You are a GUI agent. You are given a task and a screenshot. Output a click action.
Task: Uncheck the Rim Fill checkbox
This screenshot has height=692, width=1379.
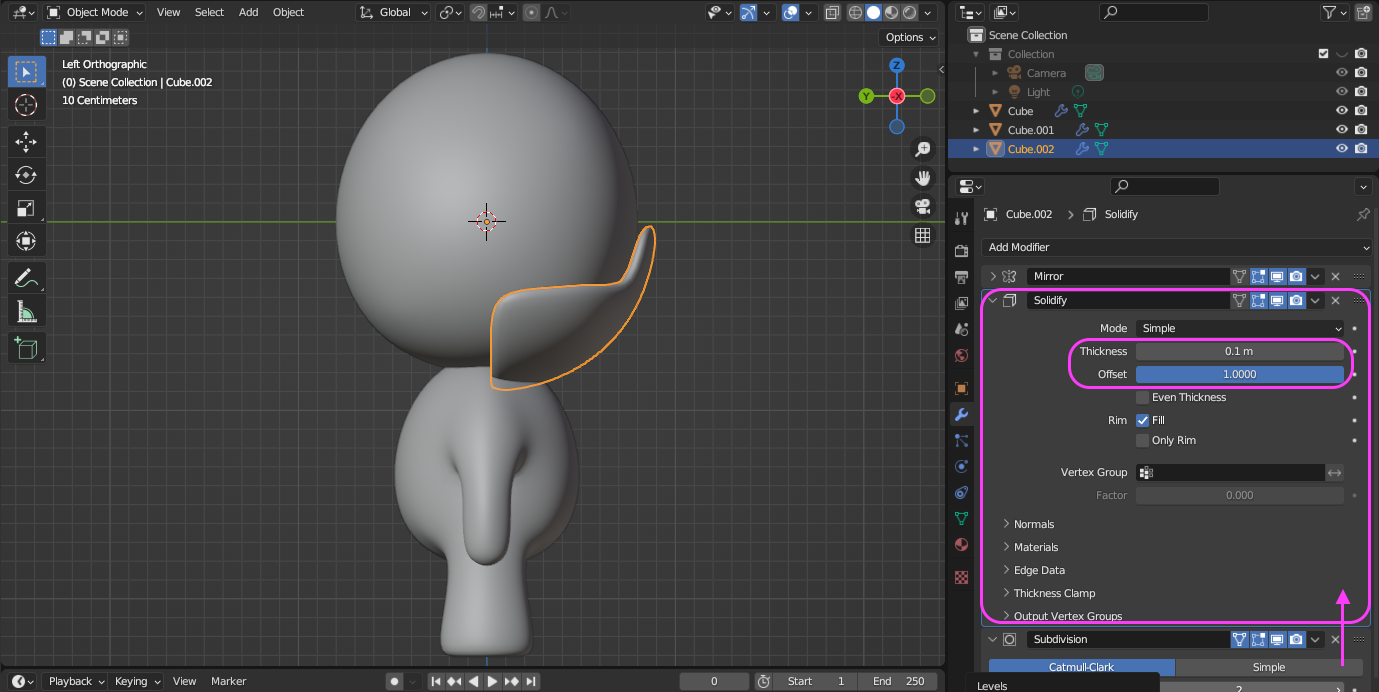[x=1142, y=421]
